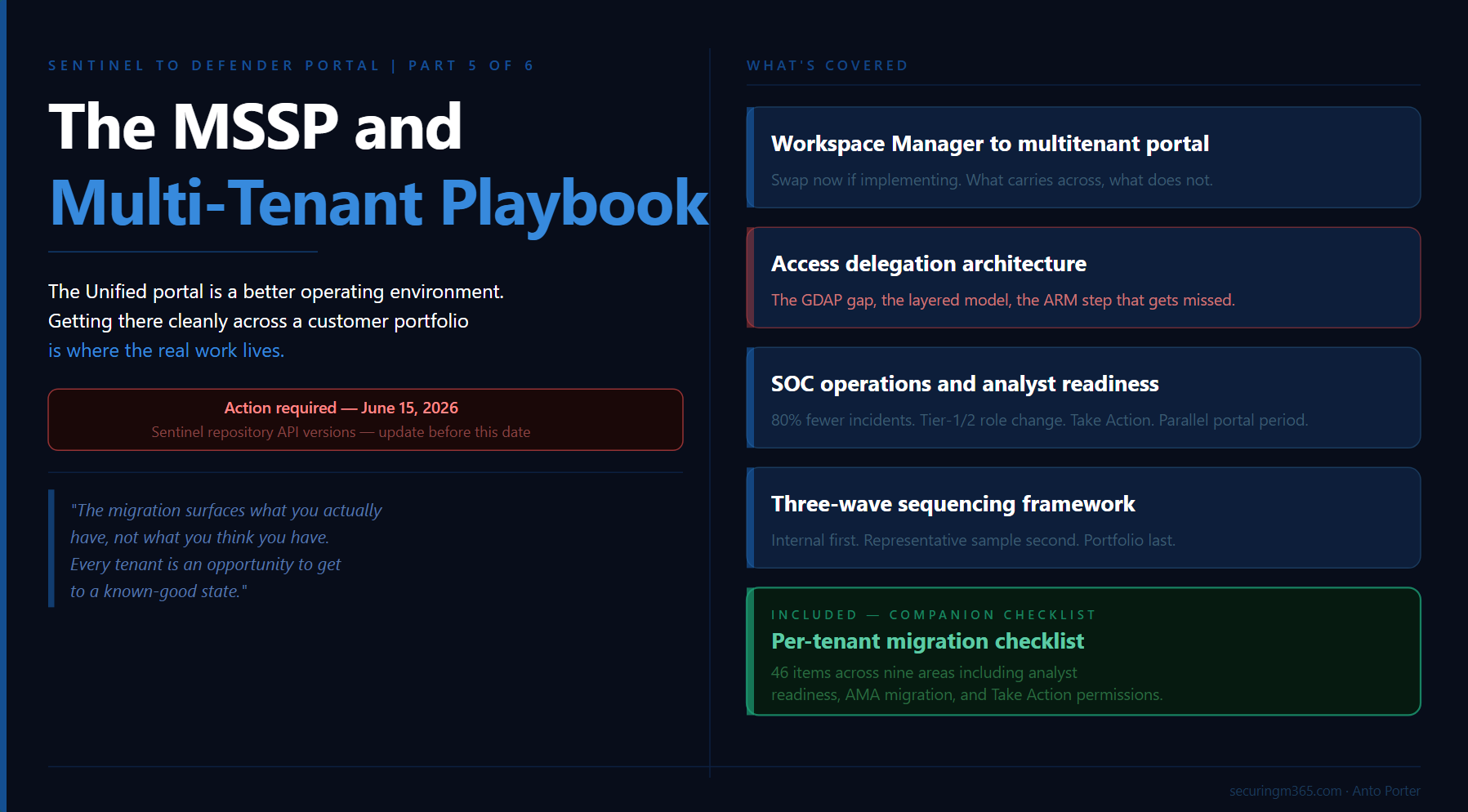Select '46 items across nine areas including analyst' line
Viewport: 1468px width, 812px height.
924,672
